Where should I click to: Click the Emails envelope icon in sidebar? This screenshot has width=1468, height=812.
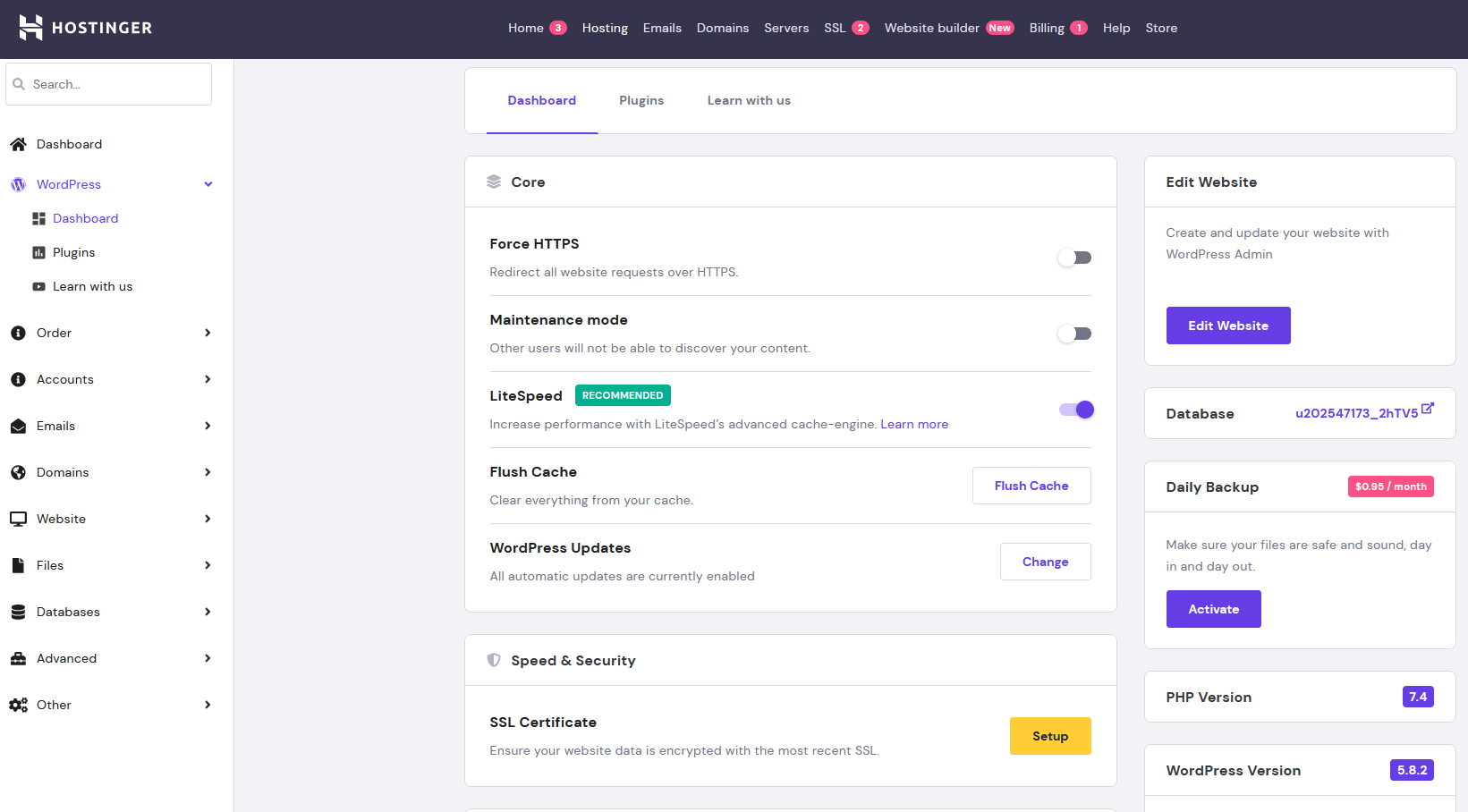(x=18, y=426)
